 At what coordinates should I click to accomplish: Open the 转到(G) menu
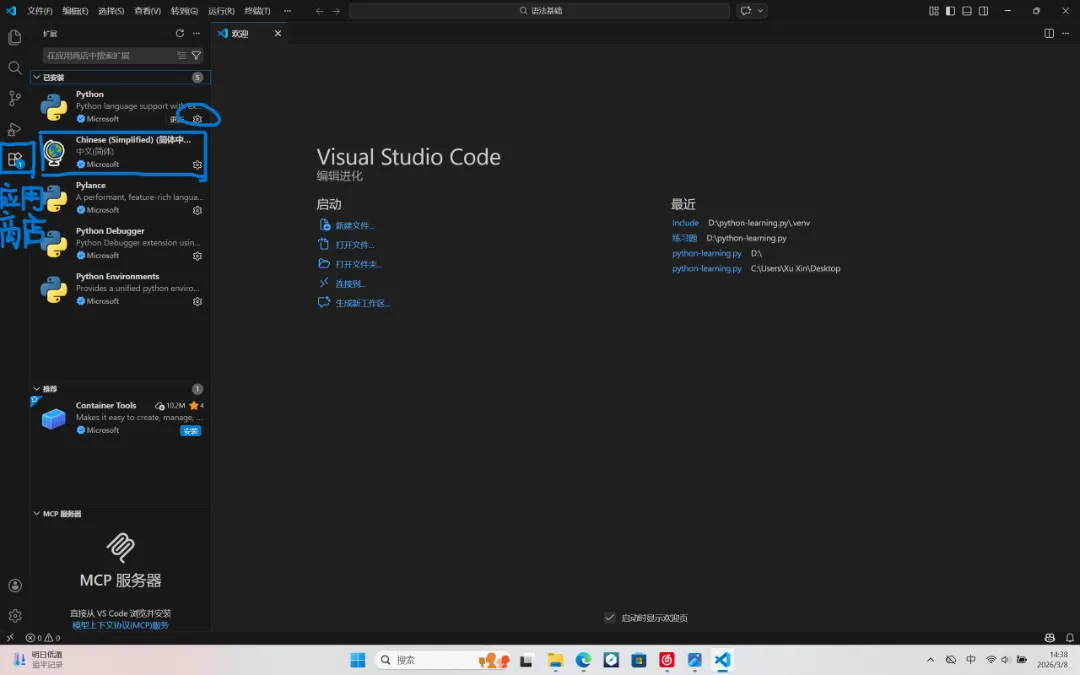184,11
